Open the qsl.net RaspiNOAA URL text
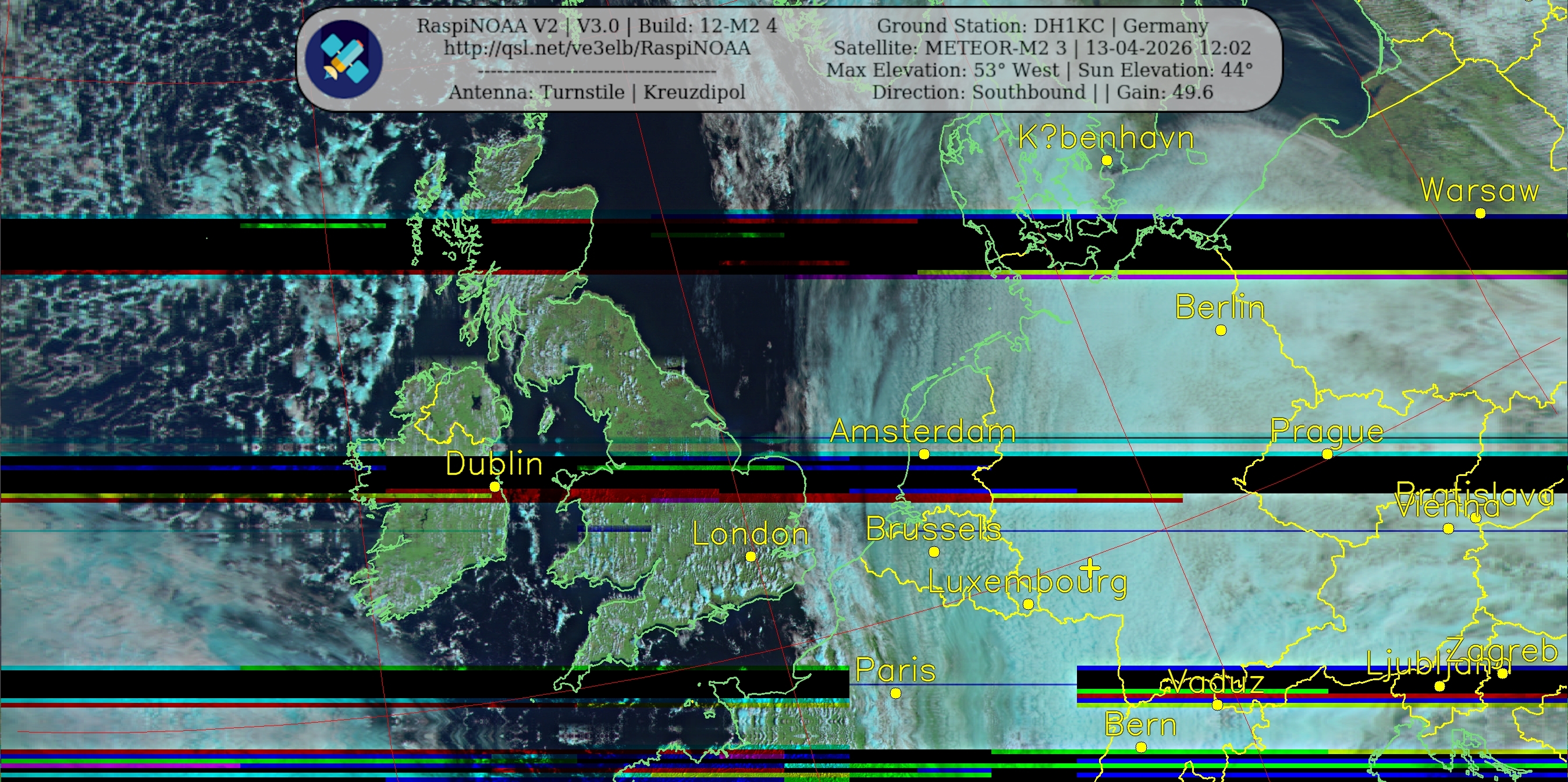Screen dimensions: 1568x782 pos(596,48)
